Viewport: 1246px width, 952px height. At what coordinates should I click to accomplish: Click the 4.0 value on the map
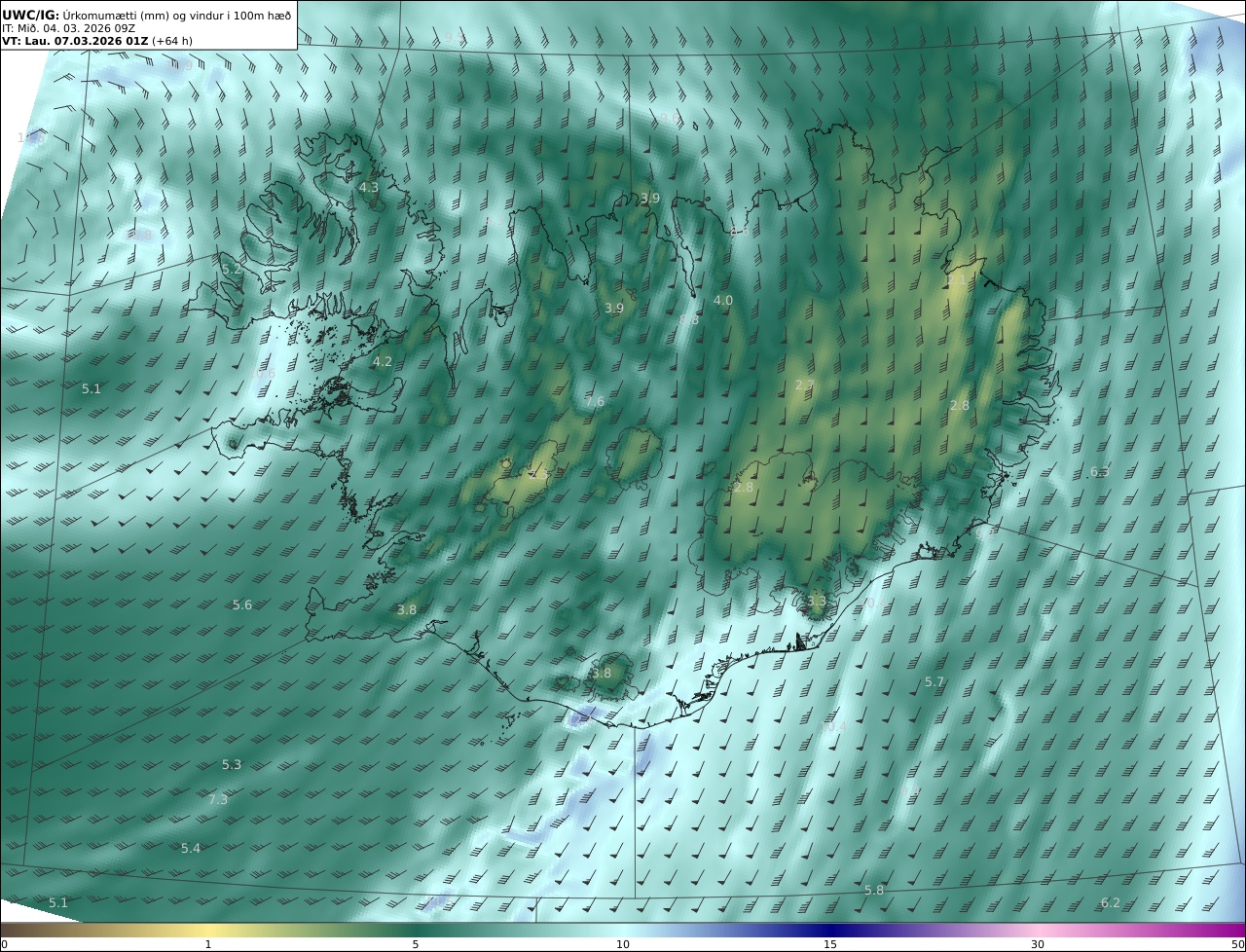[723, 300]
